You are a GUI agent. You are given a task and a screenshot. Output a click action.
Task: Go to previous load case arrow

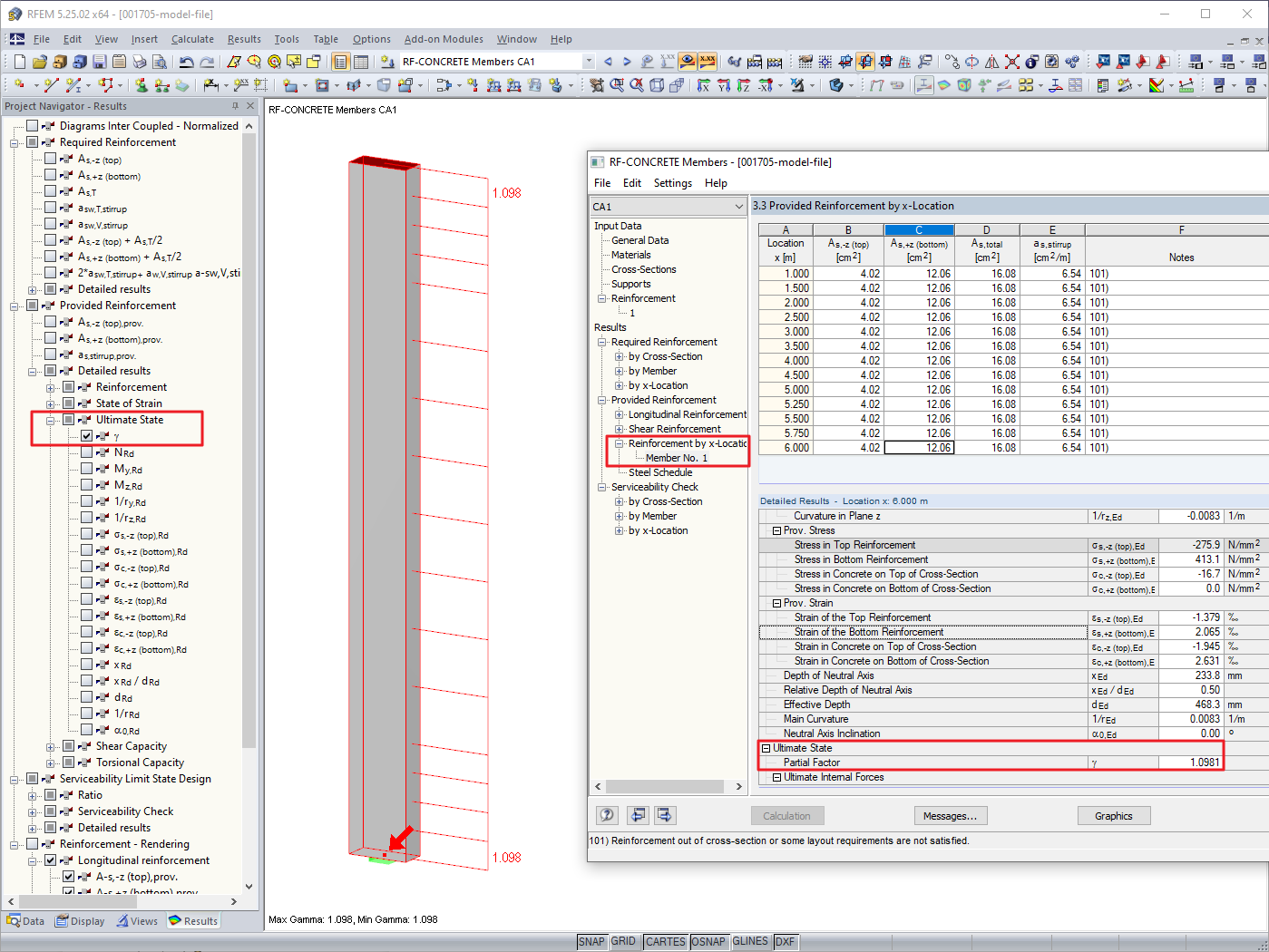pos(608,62)
